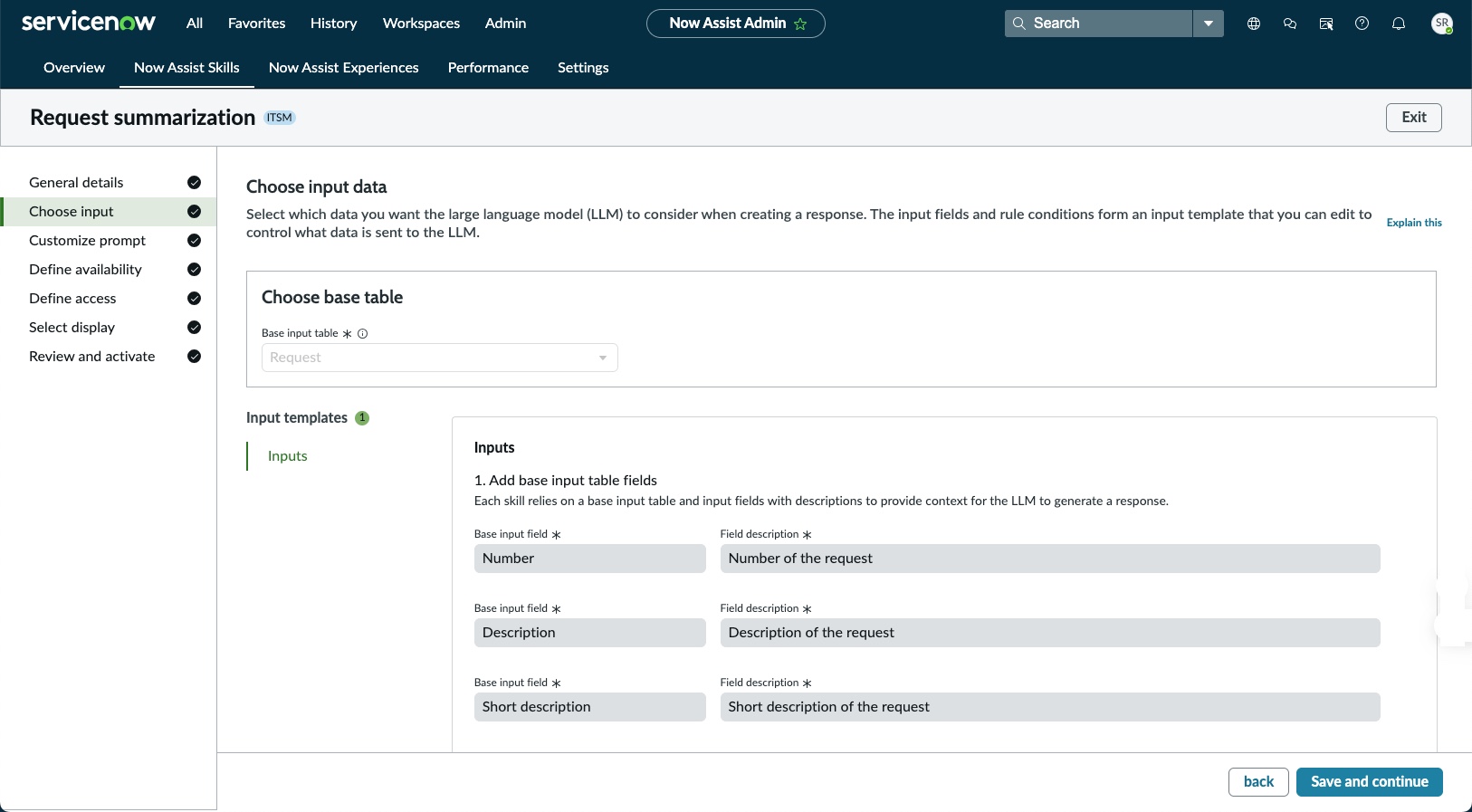1472x812 pixels.
Task: Click the Customize prompt completed checkmark
Action: pyautogui.click(x=194, y=241)
